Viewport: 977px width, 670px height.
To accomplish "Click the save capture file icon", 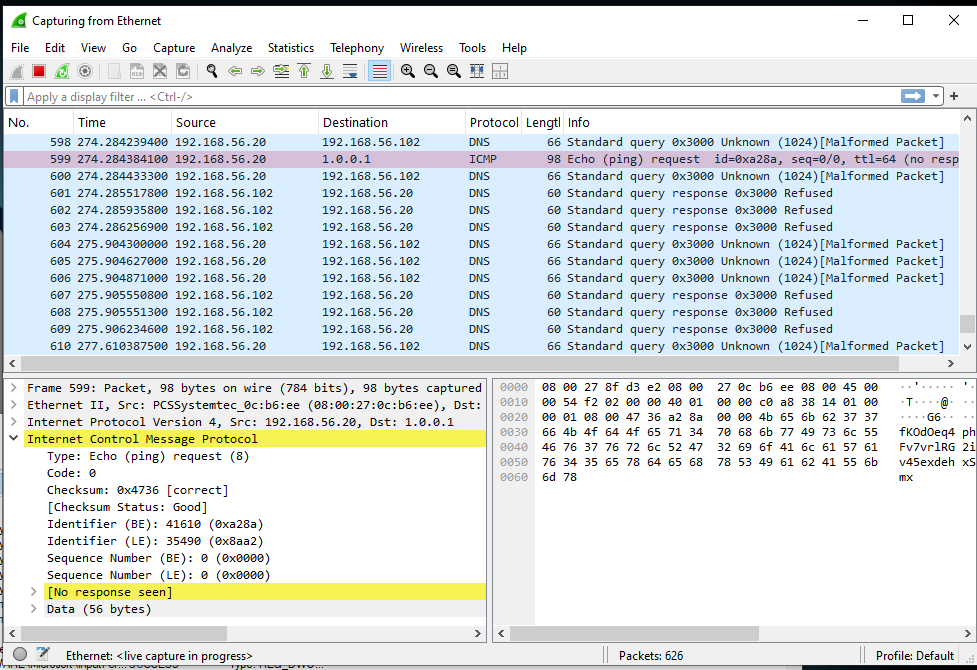I will (x=137, y=71).
